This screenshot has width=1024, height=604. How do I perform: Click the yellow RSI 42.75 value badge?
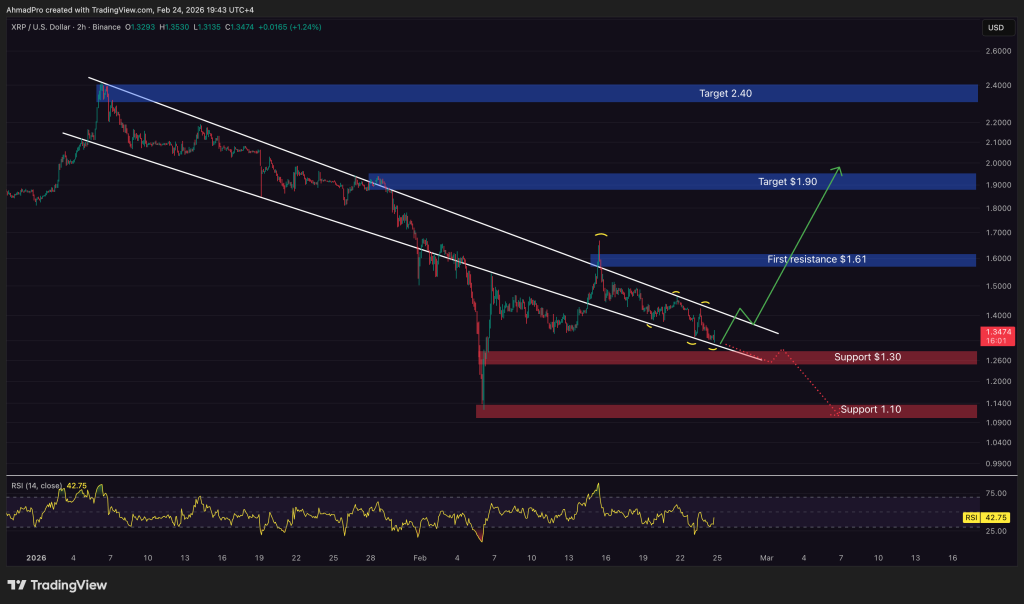994,517
